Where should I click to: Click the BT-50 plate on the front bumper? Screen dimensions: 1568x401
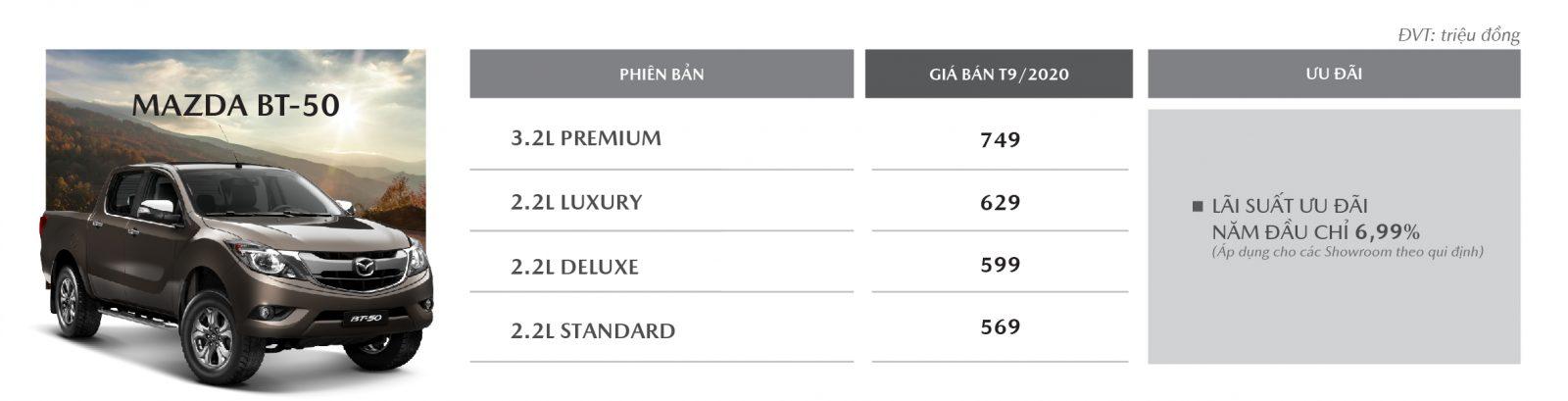point(365,319)
